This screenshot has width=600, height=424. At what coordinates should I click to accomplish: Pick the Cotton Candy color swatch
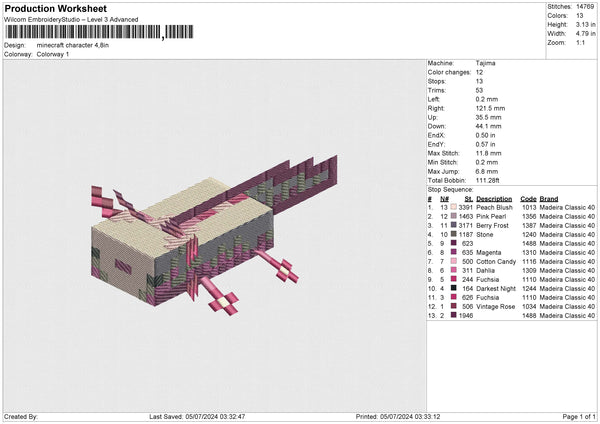pos(453,261)
